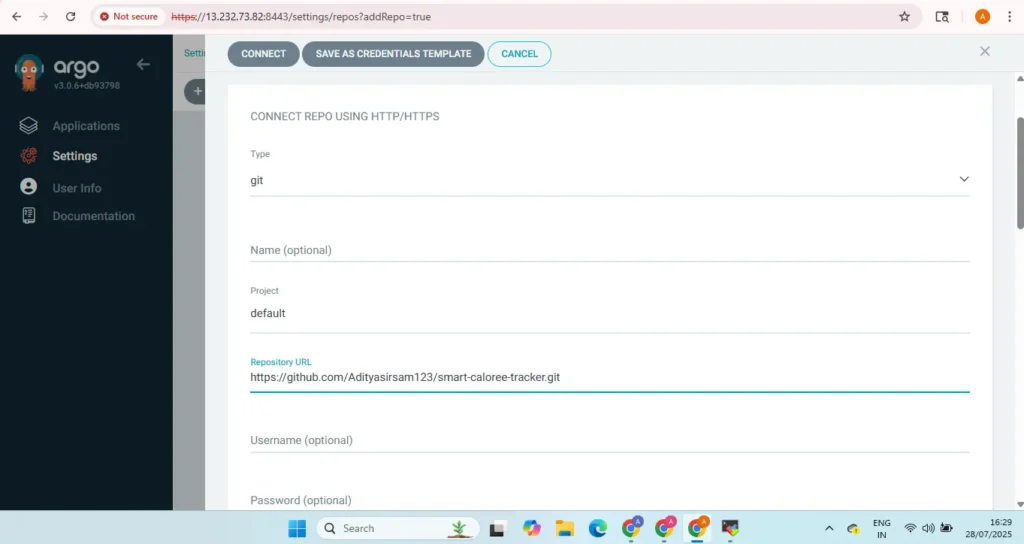Bookmark this page with star icon
This screenshot has height=544, width=1024.
(x=904, y=17)
